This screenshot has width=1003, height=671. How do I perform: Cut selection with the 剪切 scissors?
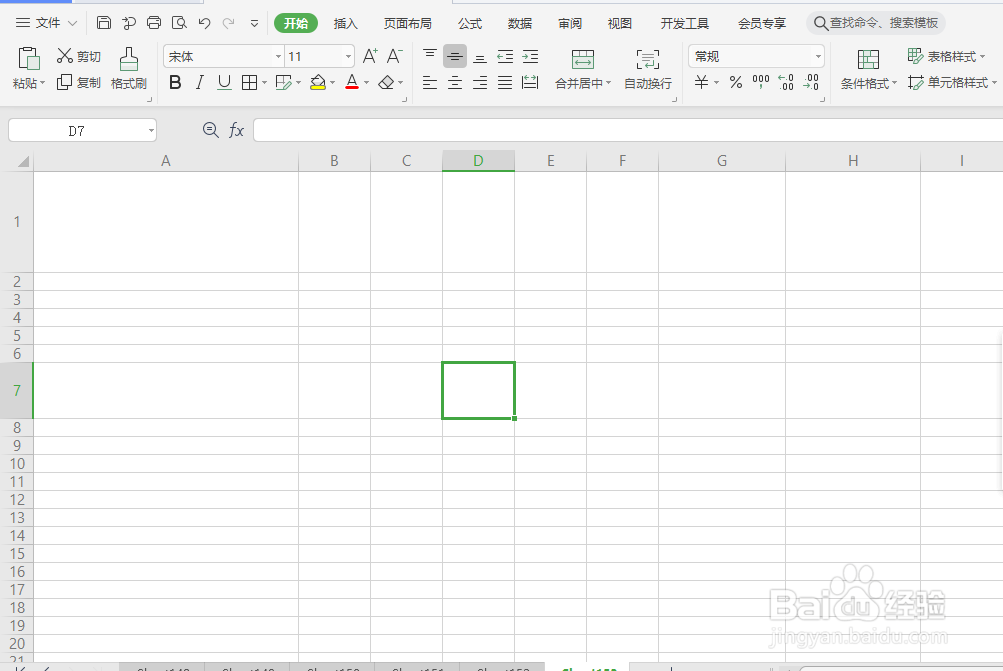(x=79, y=56)
